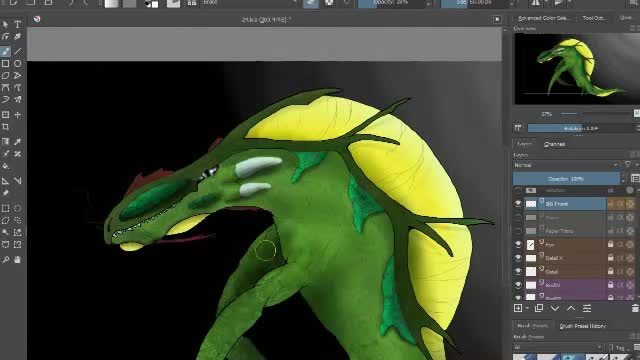This screenshot has height=360, width=640.
Task: Select the Polyline tool
Action: pyautogui.click(x=18, y=76)
